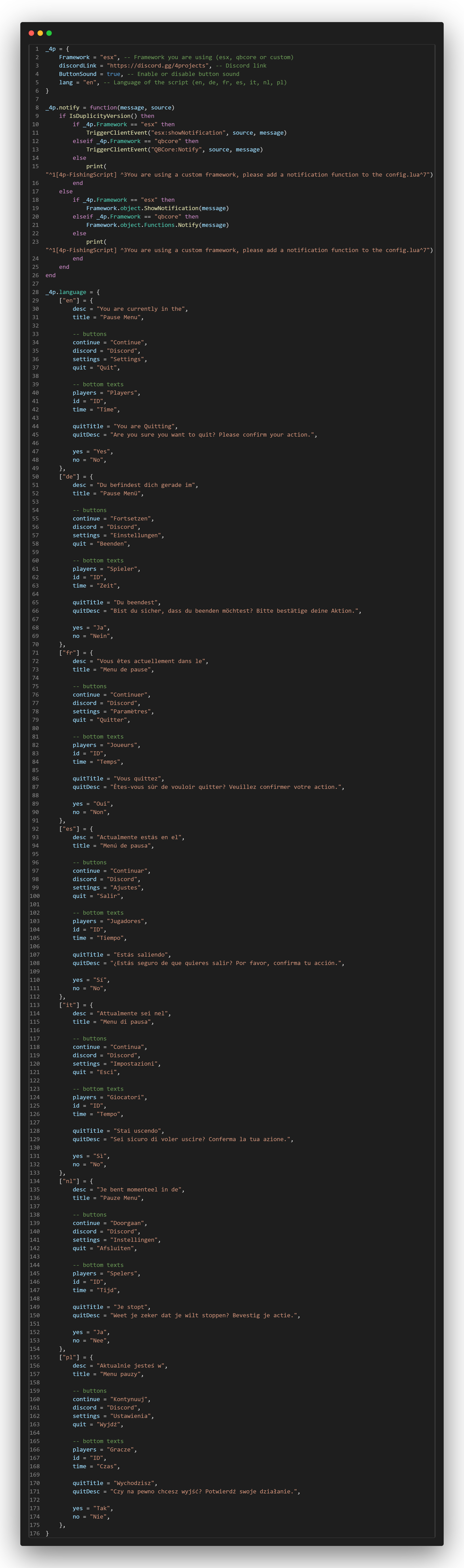Select "You are Quitting" string

click(x=145, y=427)
